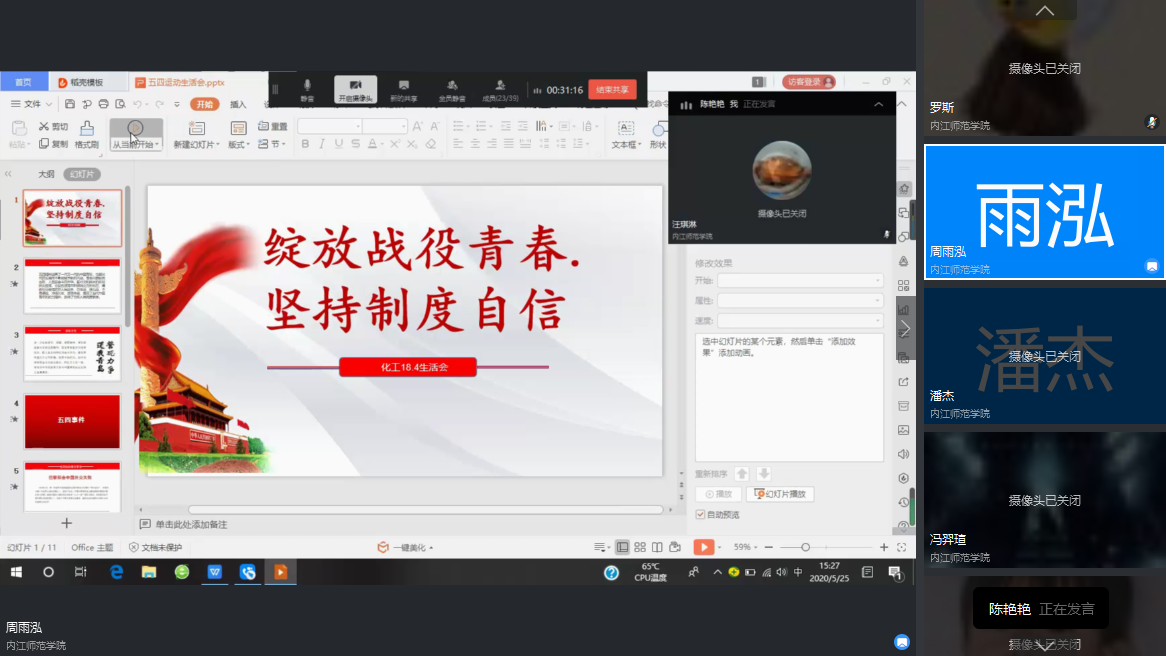Select the 开始 ribbon tab
1166x656 pixels.
(205, 104)
